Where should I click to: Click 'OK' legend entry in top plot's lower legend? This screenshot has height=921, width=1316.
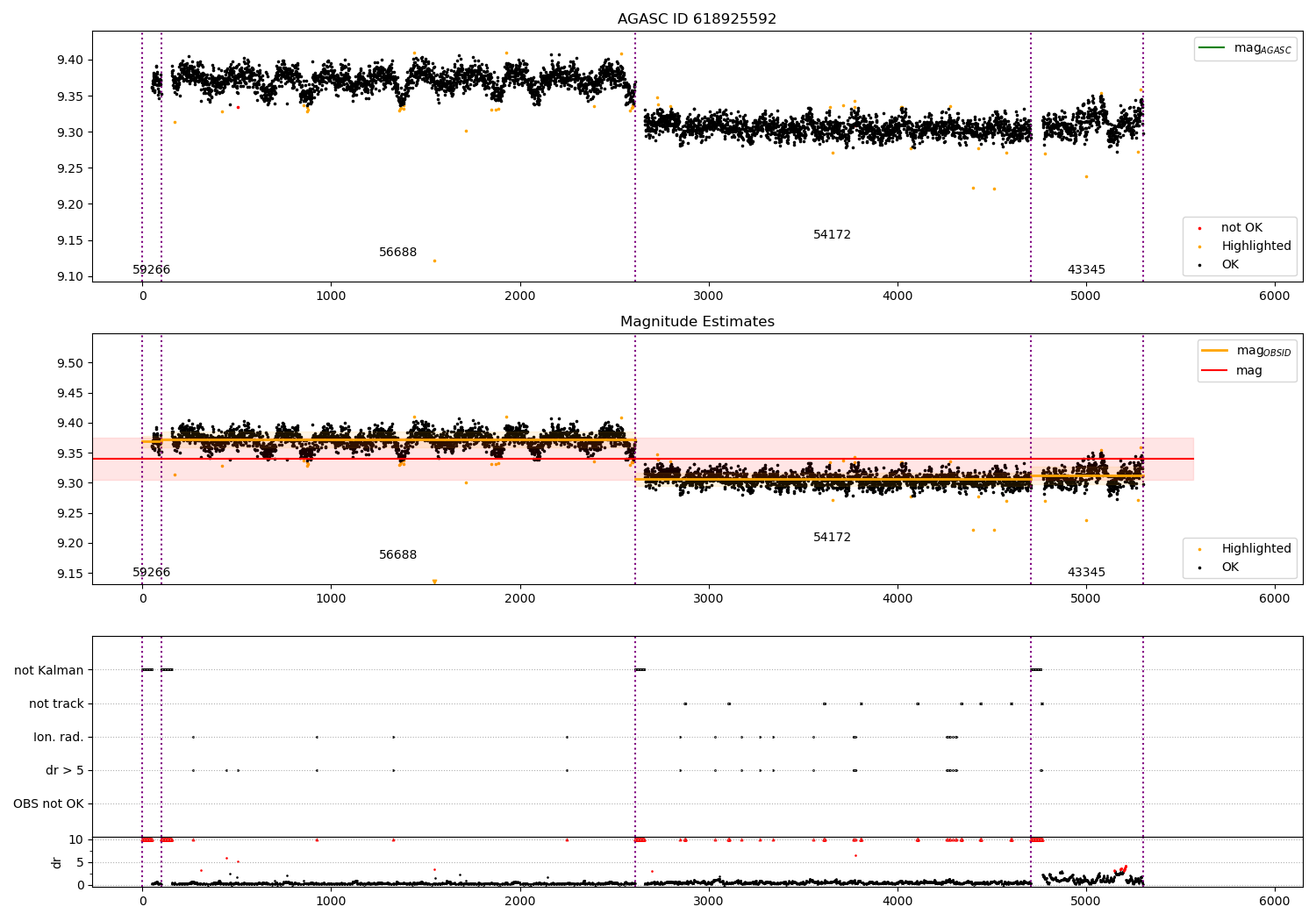[x=1230, y=264]
